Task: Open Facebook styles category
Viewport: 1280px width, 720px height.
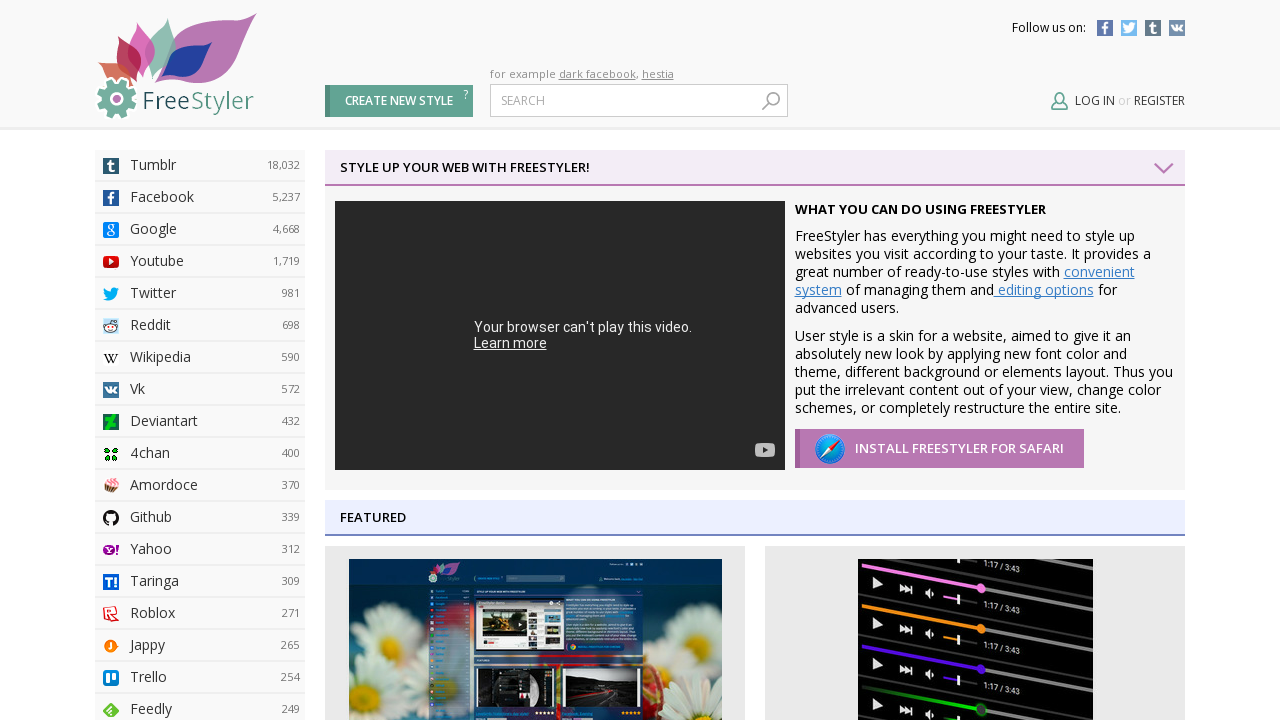Action: pos(200,197)
